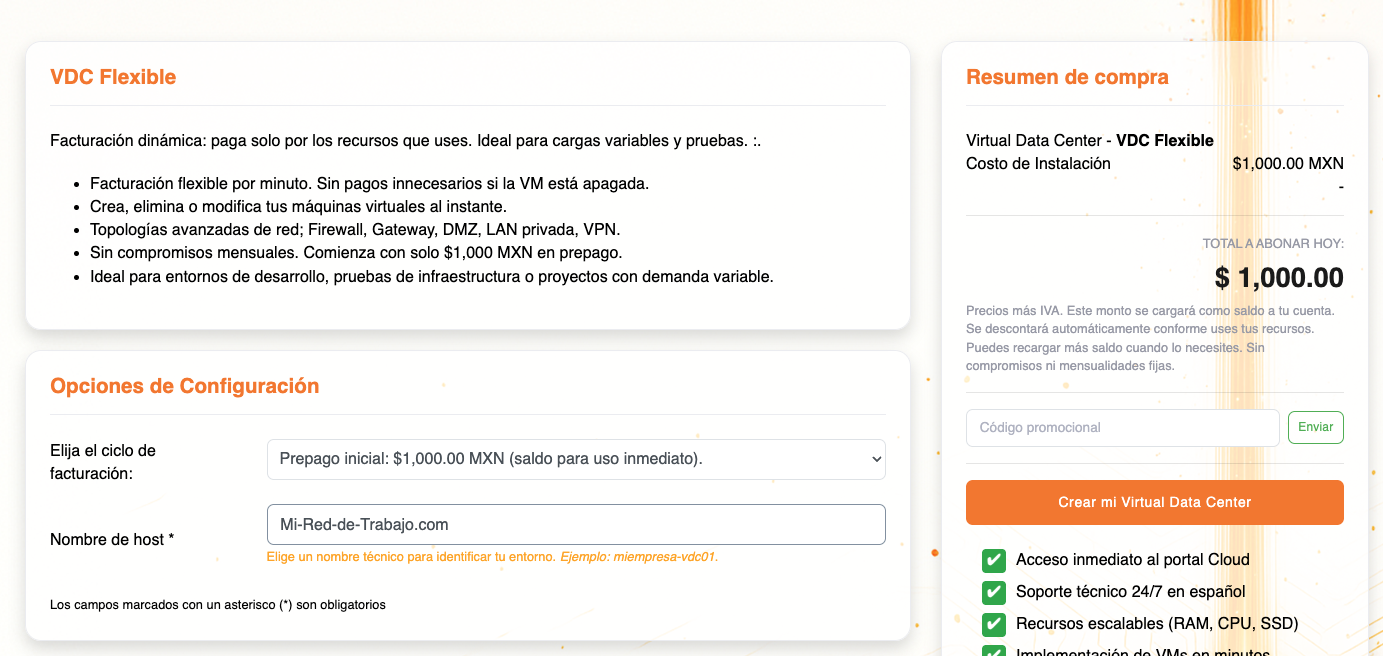
Task: Focus the Nombre de host text field
Action: (x=576, y=524)
